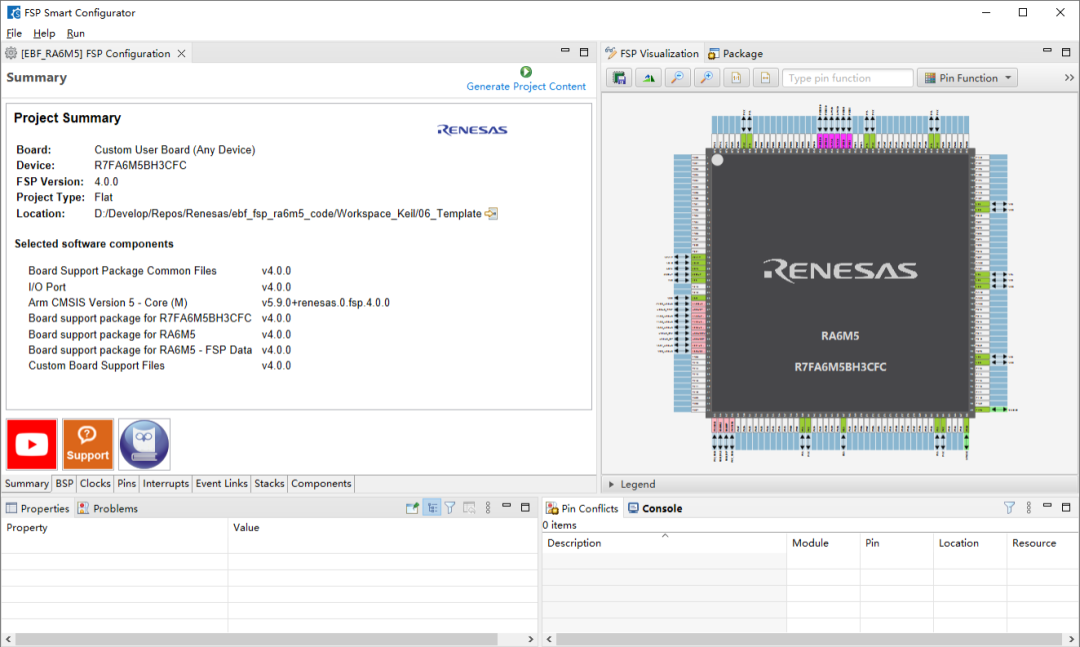Open the Pin Function dropdown
This screenshot has height=647, width=1080.
pyautogui.click(x=968, y=78)
